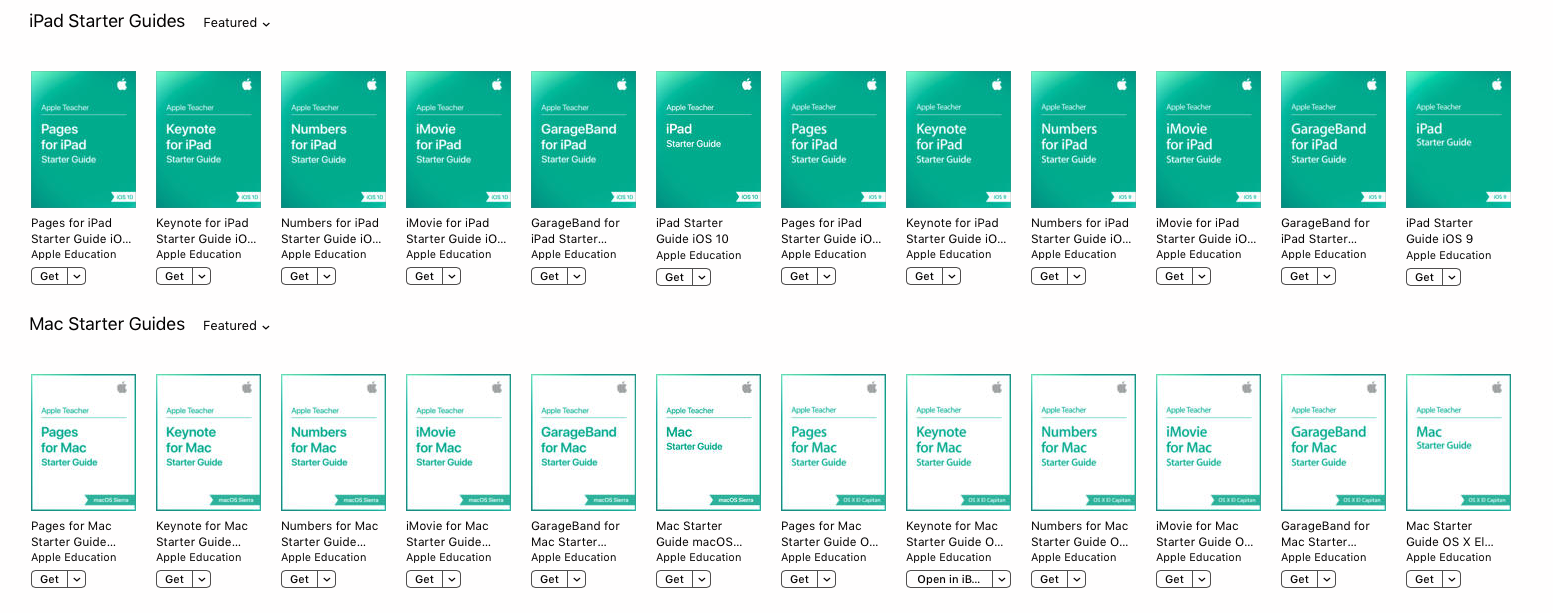Image resolution: width=1553 pixels, height=613 pixels.
Task: Click Get under Mac Starter Guide macOS Sierra
Action: click(x=675, y=579)
